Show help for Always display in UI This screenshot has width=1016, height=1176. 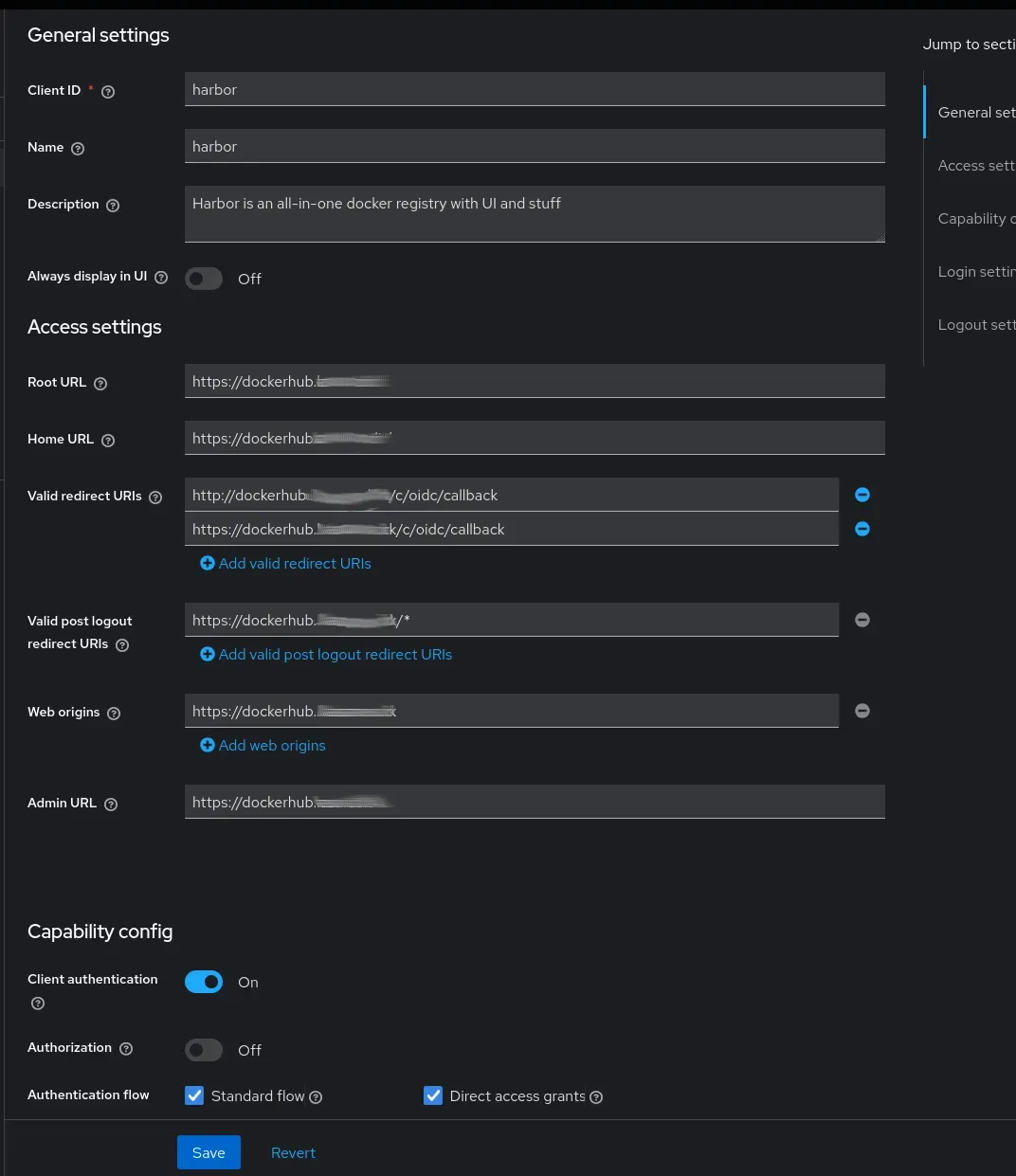(x=161, y=278)
